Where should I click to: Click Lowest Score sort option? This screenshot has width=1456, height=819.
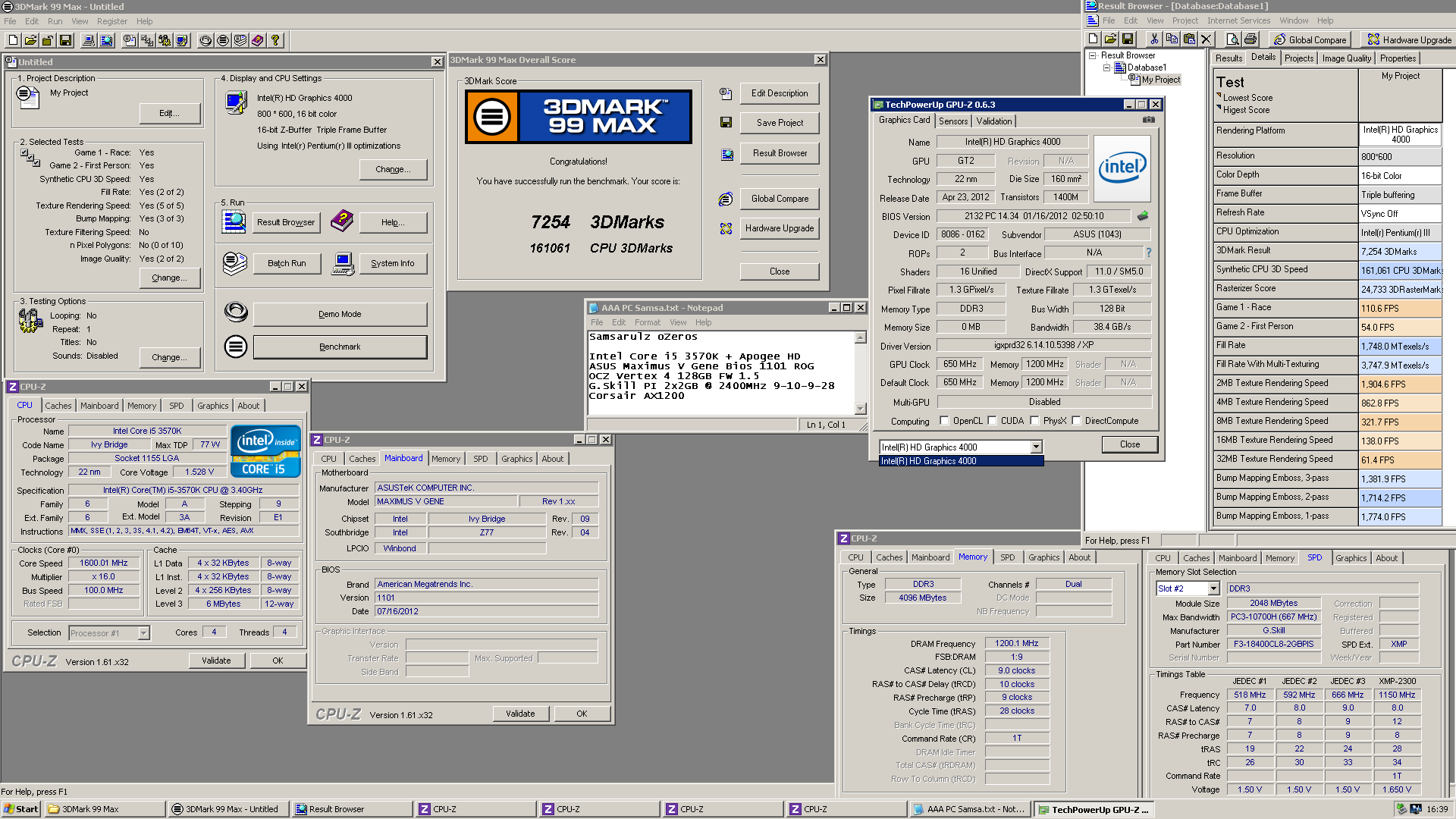click(1247, 98)
